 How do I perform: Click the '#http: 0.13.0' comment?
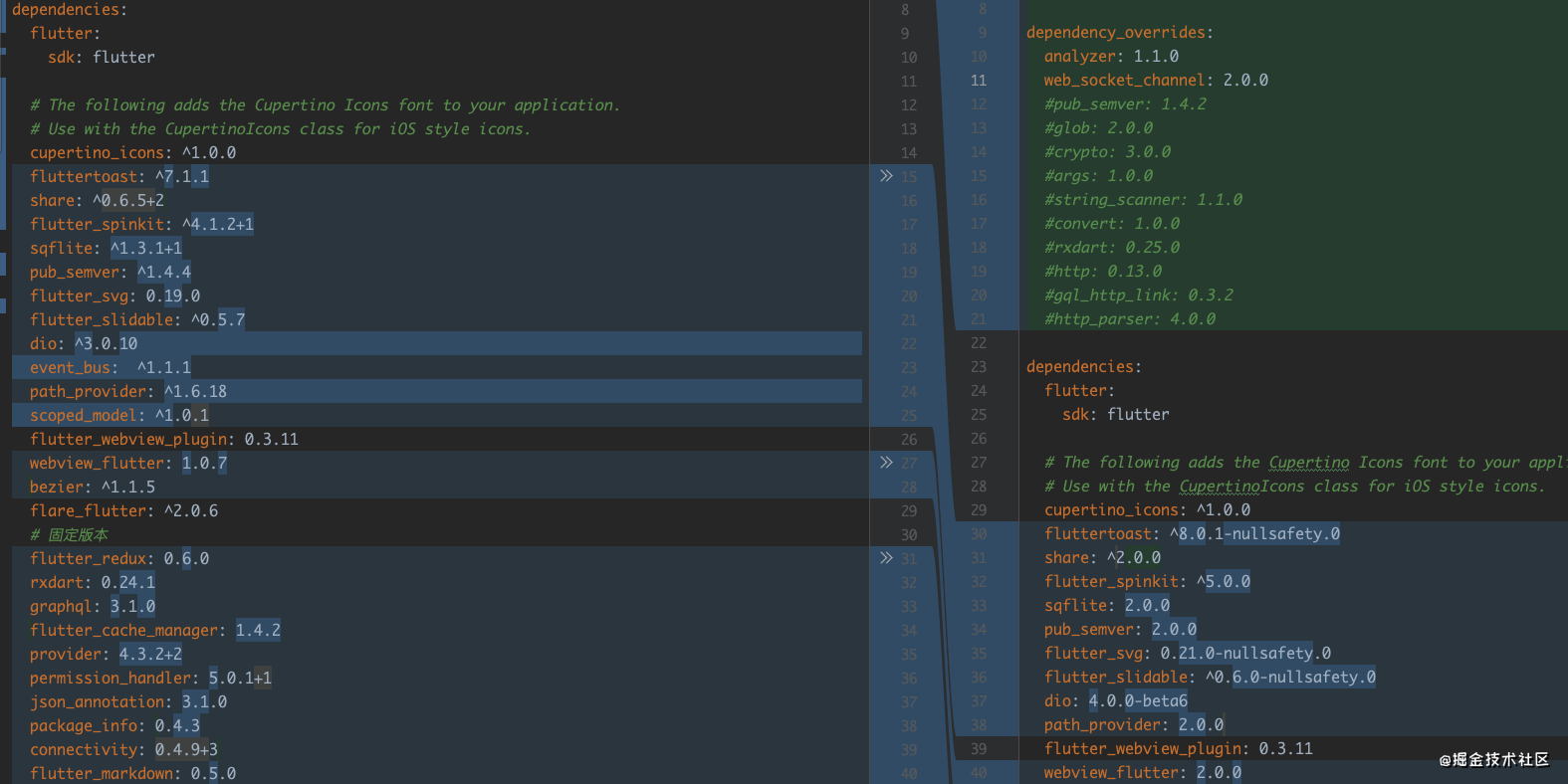click(x=1103, y=271)
